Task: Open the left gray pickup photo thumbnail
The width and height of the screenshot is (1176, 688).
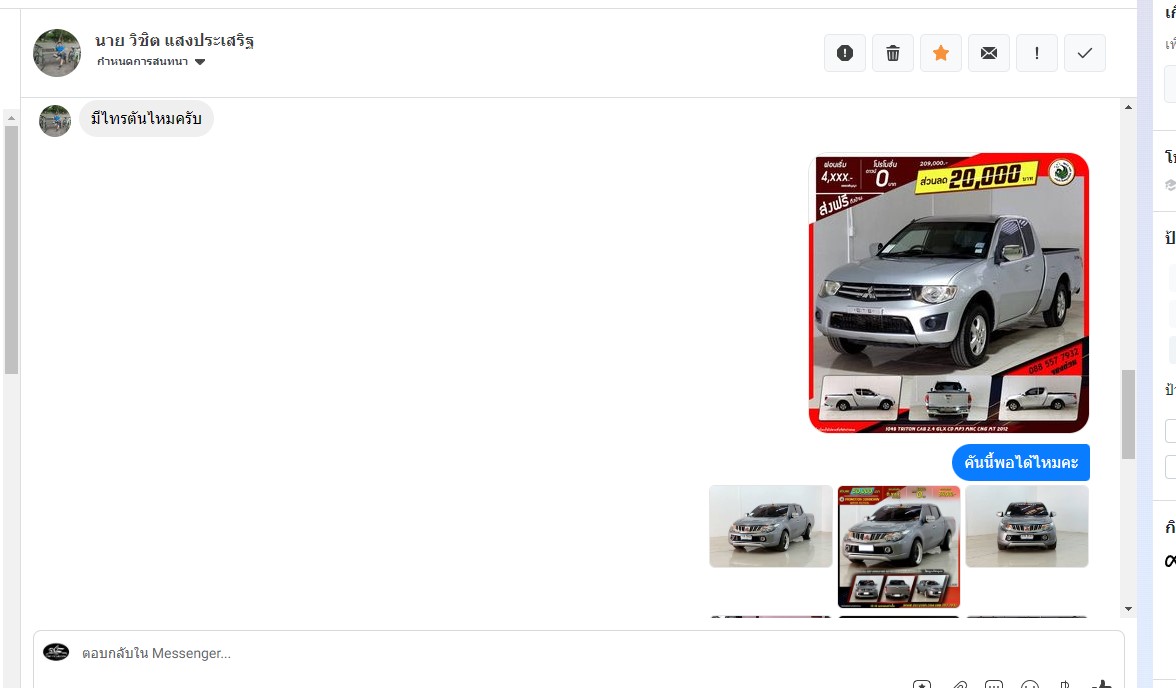Action: [771, 526]
